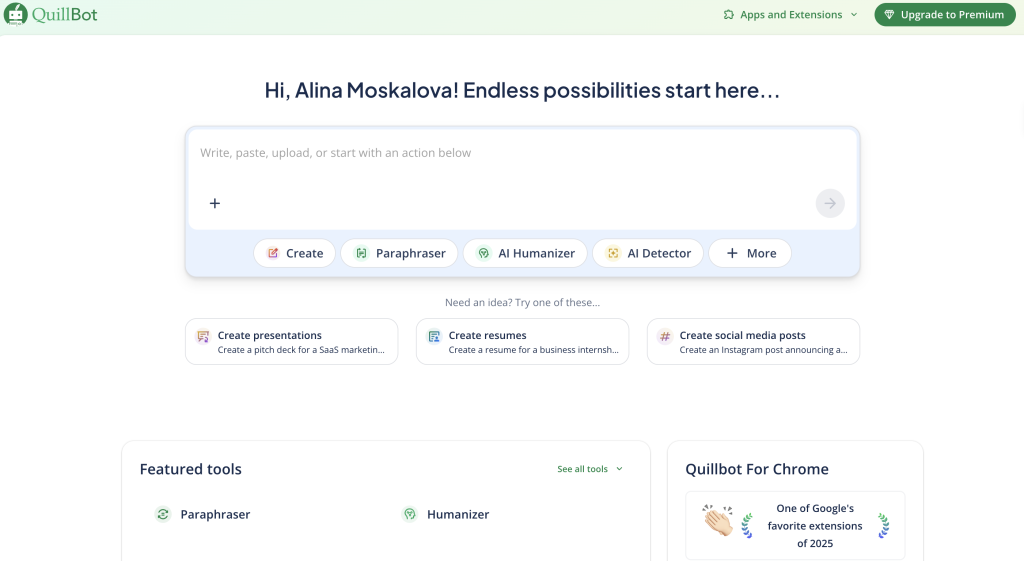Click the Create presentations card icon
This screenshot has width=1024, height=561.
203,336
